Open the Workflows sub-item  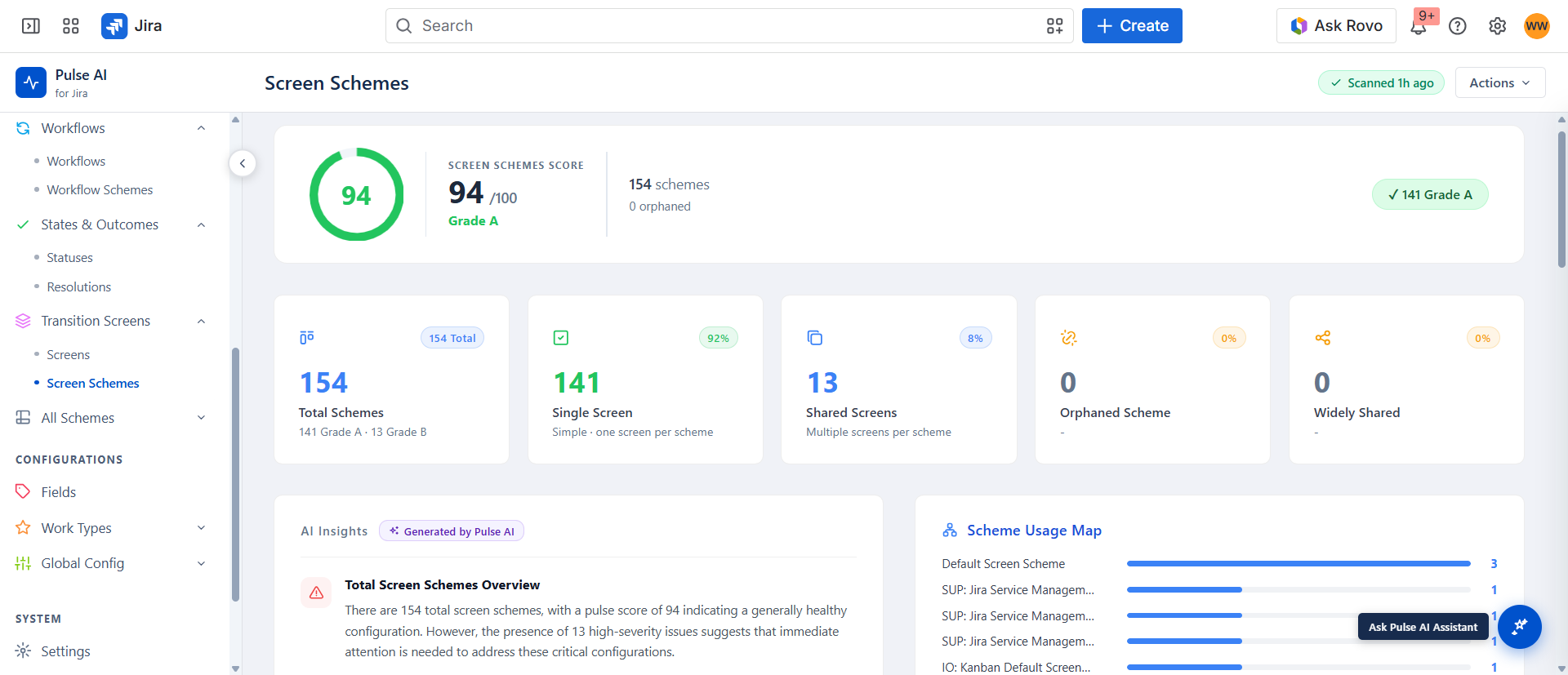[76, 161]
